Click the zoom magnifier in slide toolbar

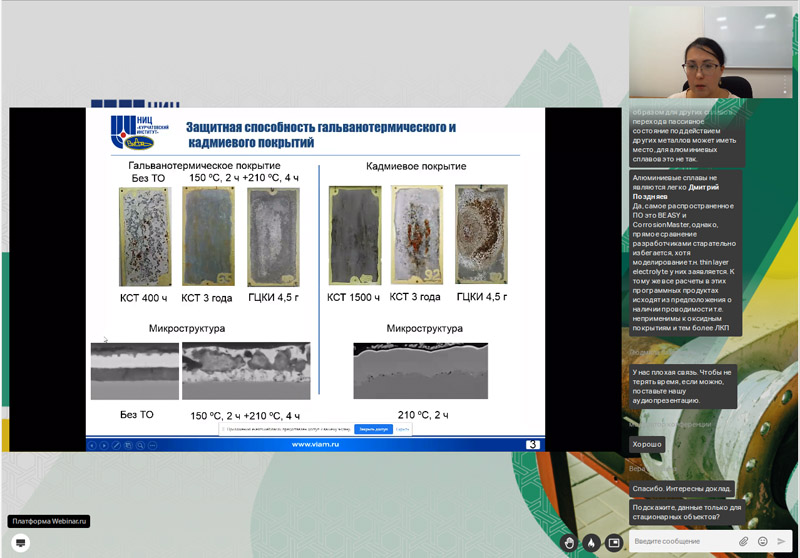tap(139, 445)
